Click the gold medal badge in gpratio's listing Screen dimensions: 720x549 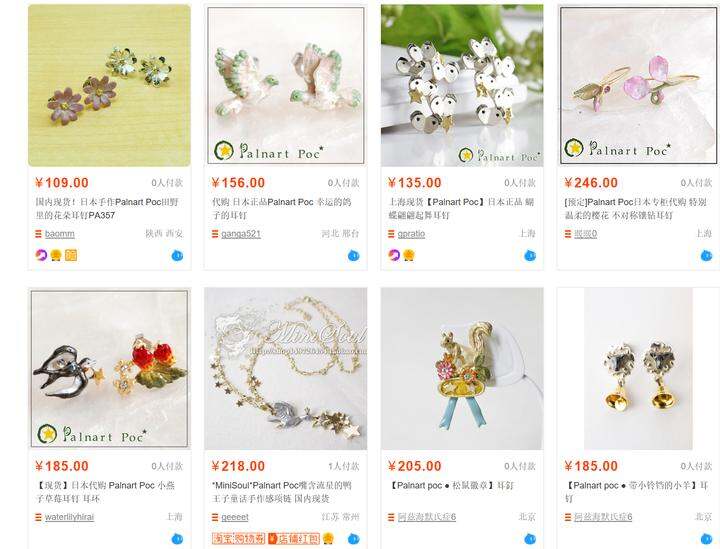pyautogui.click(x=409, y=255)
